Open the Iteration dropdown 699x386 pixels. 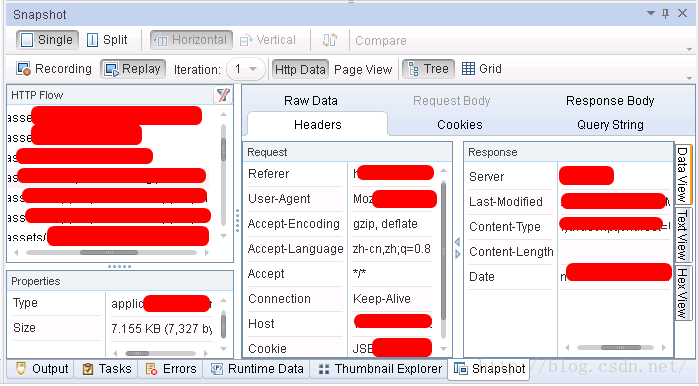pos(246,69)
